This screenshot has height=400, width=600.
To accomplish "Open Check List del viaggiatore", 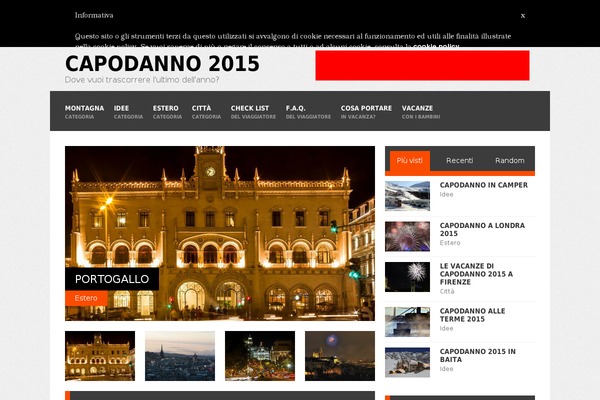I will click(253, 112).
